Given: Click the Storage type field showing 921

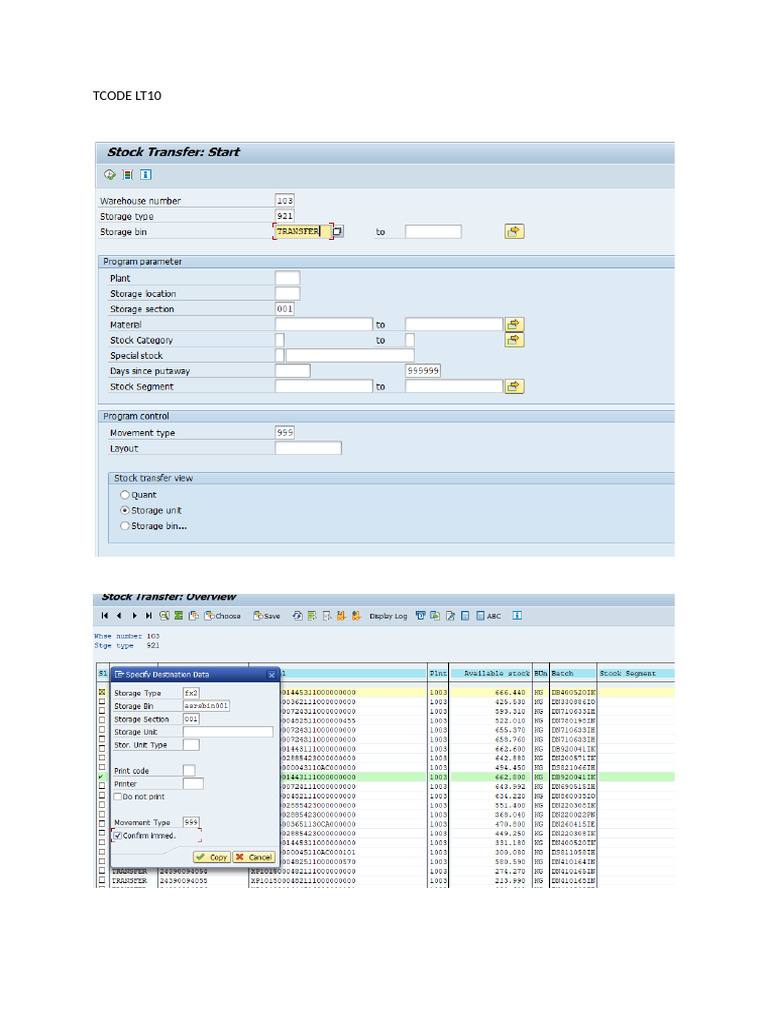Looking at the screenshot, I should click(x=285, y=216).
